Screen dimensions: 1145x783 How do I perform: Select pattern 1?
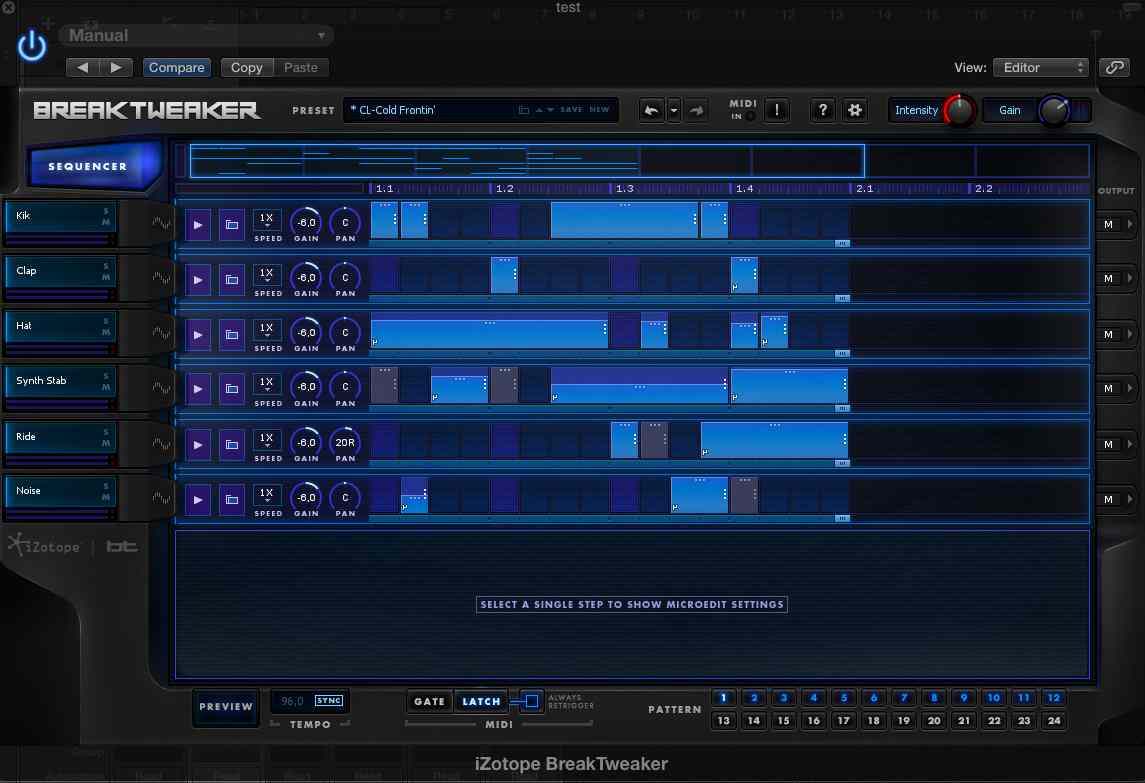coord(724,698)
